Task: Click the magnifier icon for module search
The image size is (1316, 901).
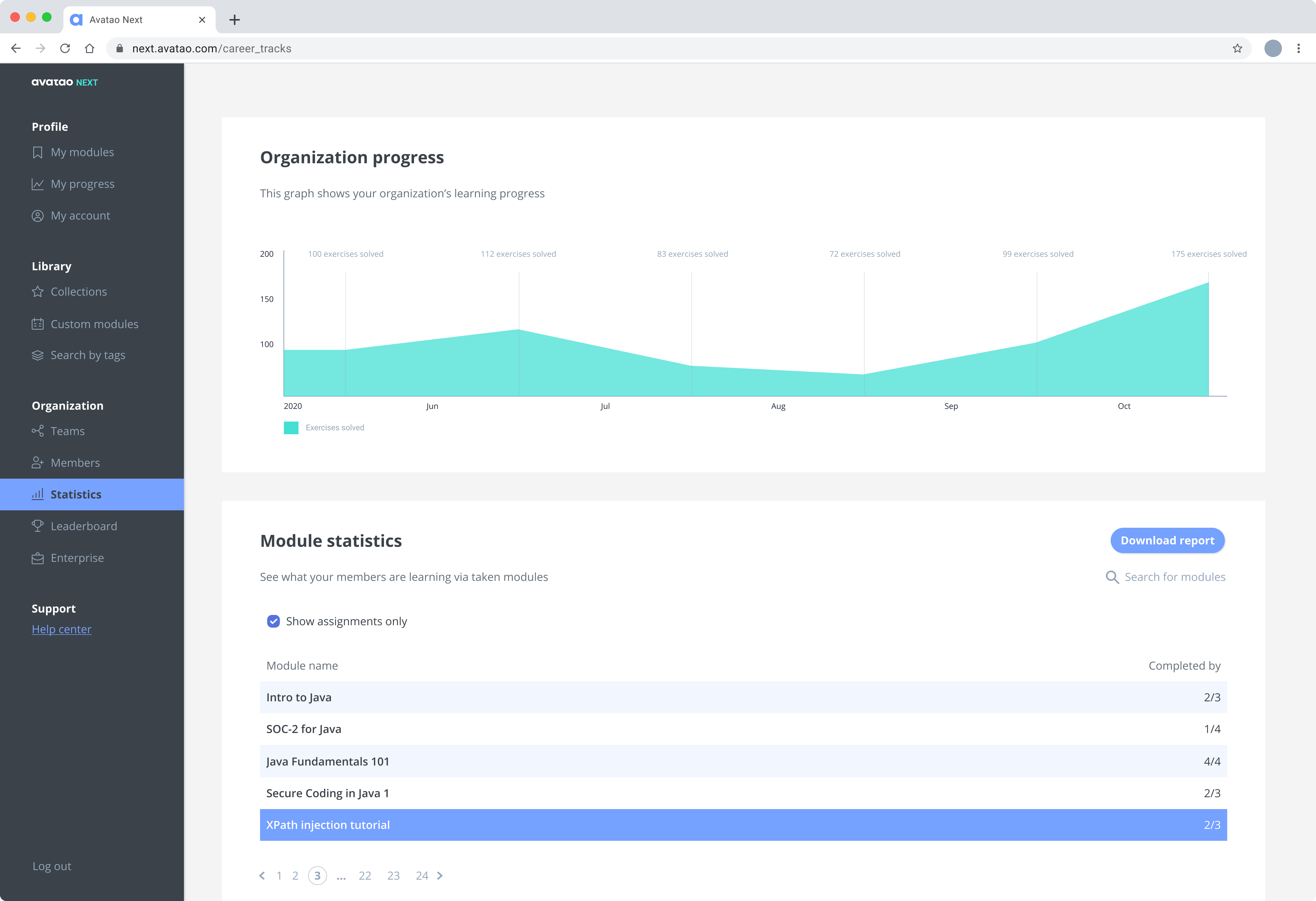Action: (1112, 577)
